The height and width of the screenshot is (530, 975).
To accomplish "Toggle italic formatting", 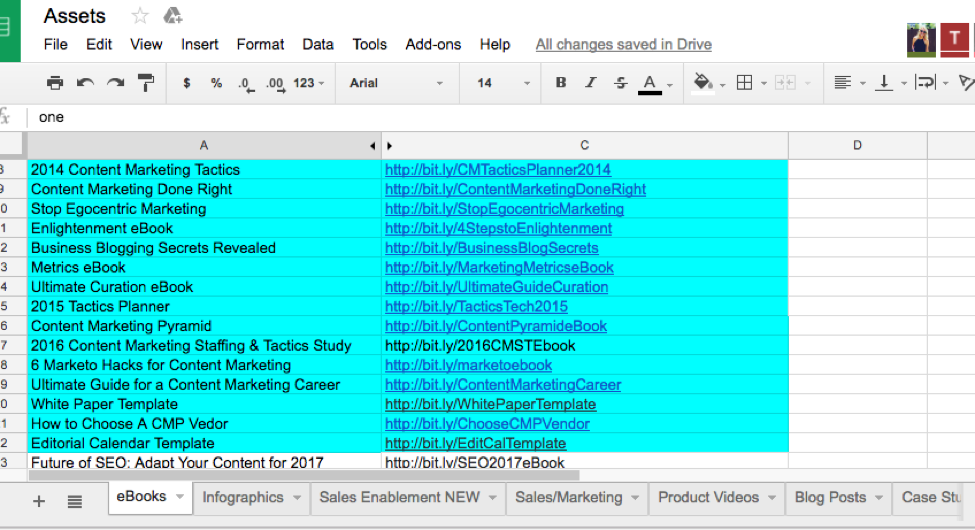I will click(591, 83).
